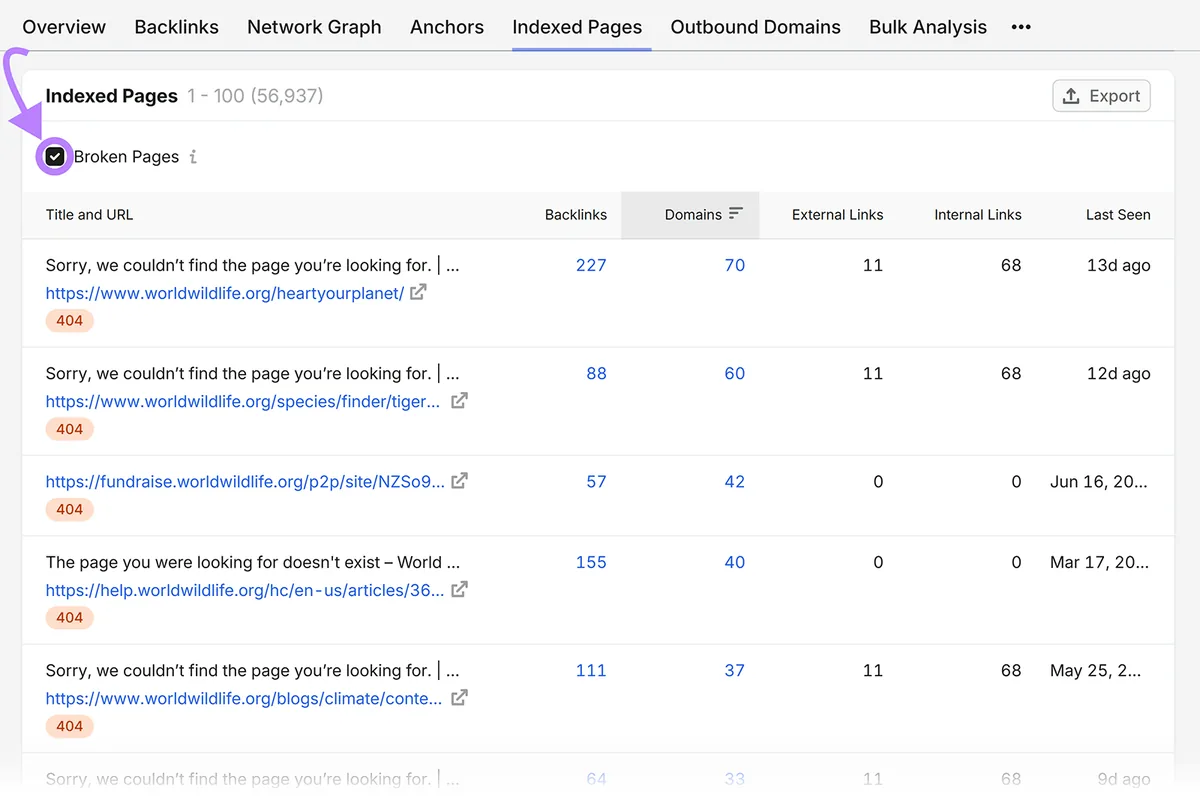View 88 backlinks for tiger page
Screen dimensions: 1200x800
(596, 373)
